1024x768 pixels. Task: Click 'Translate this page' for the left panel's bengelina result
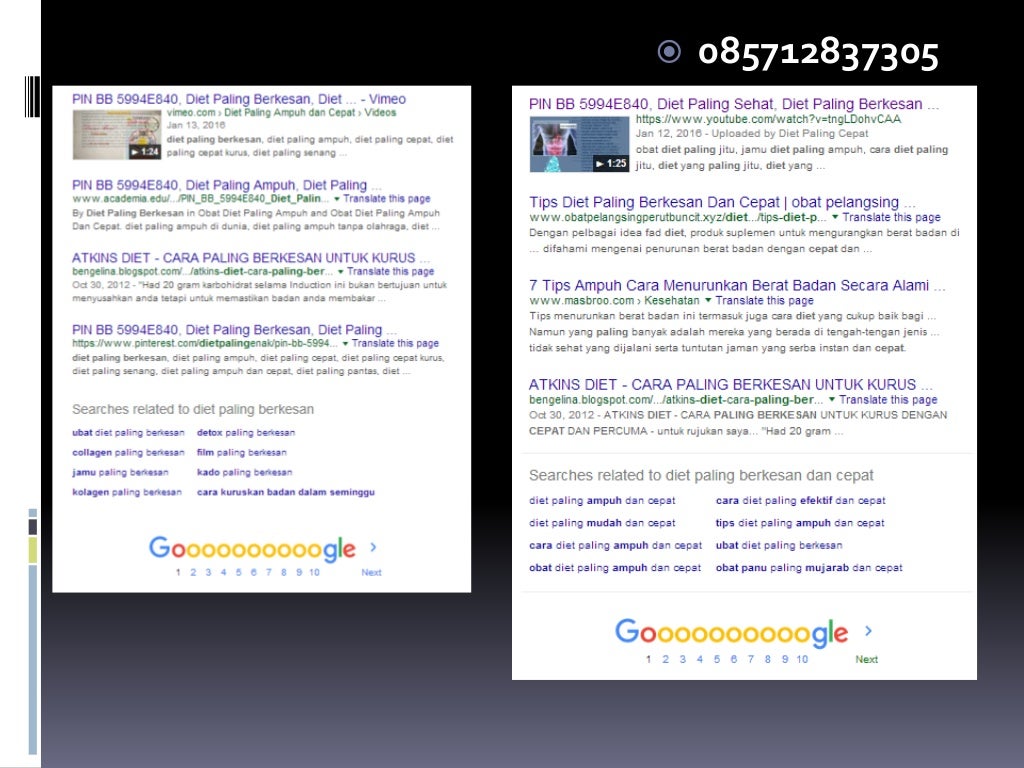coord(391,271)
